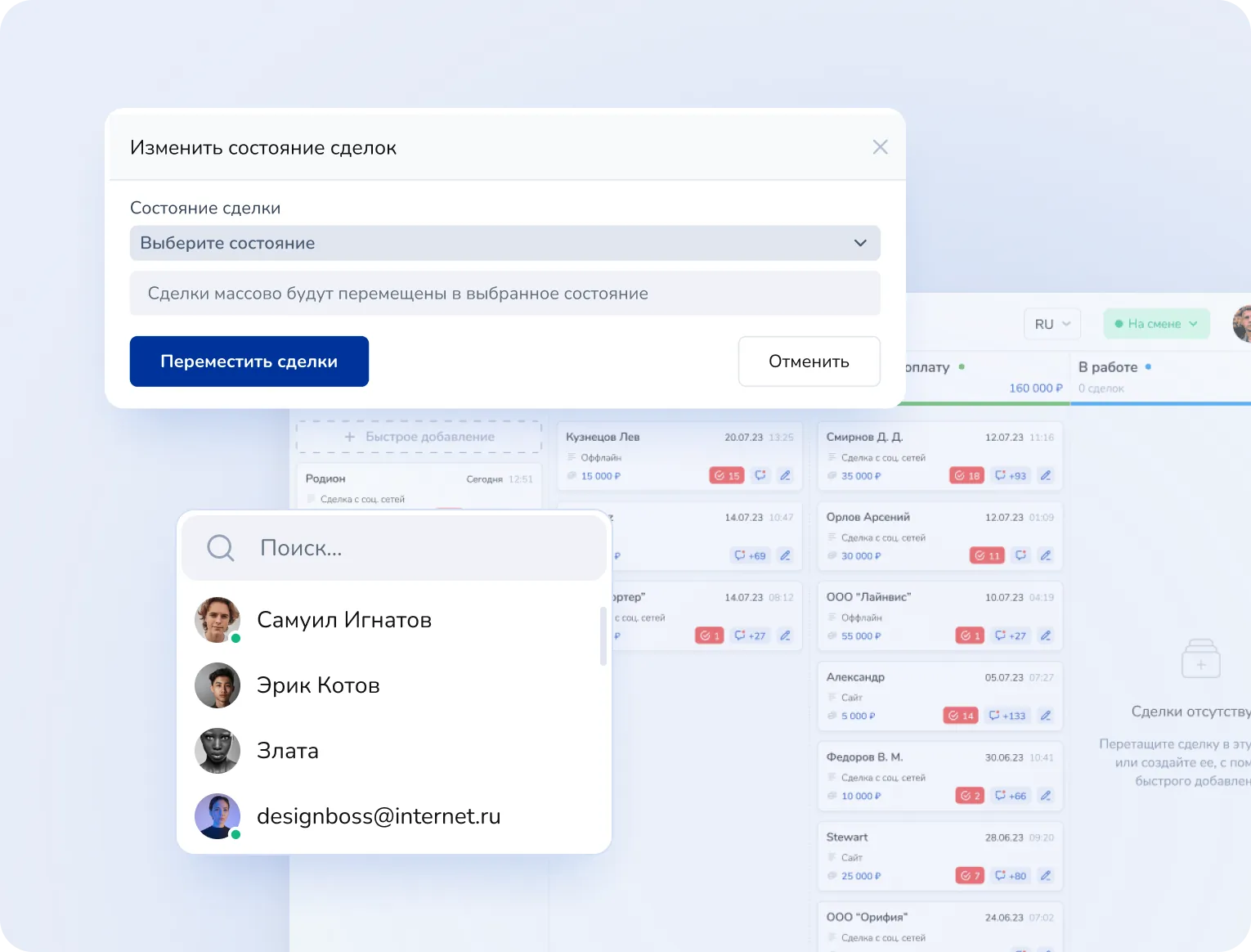
Task: Click the user list scrollbar
Action: (x=603, y=636)
